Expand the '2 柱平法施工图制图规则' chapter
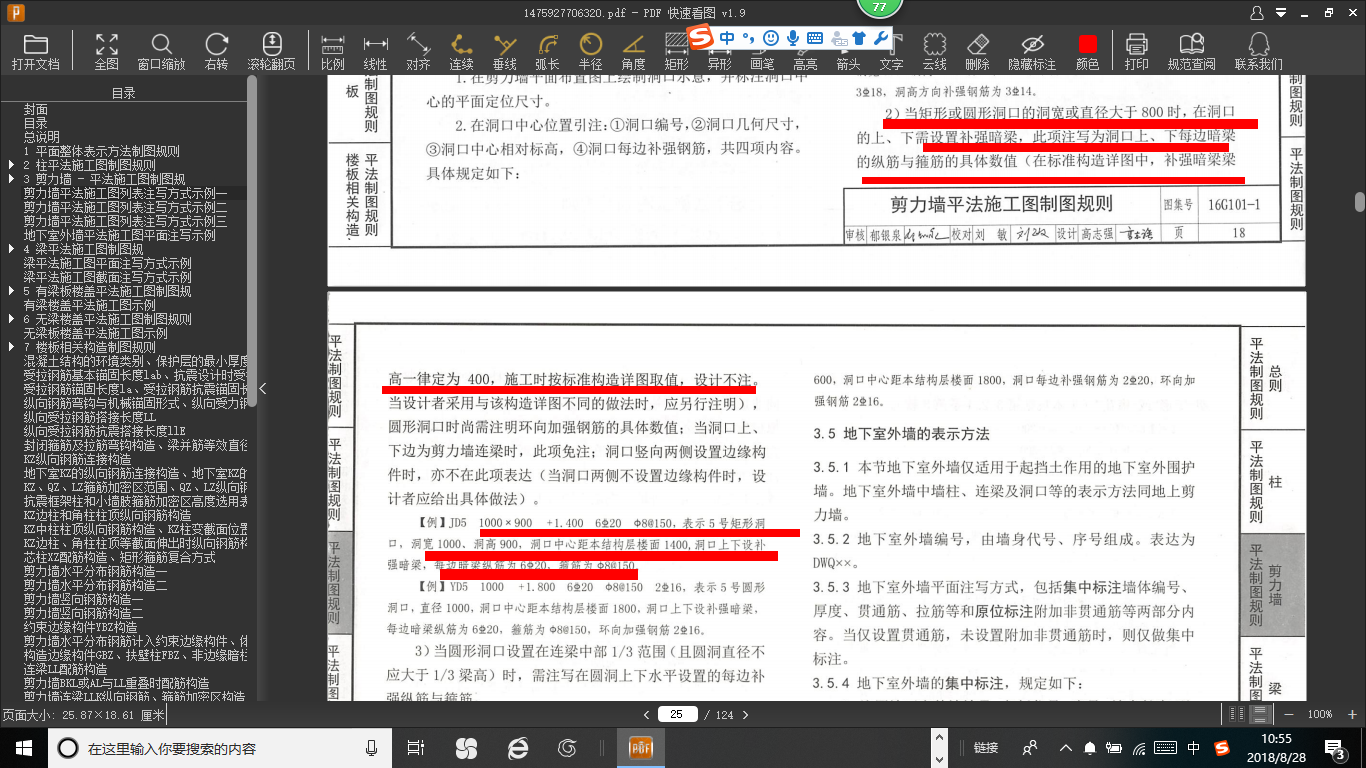Viewport: 1366px width, 768px height. 11,165
